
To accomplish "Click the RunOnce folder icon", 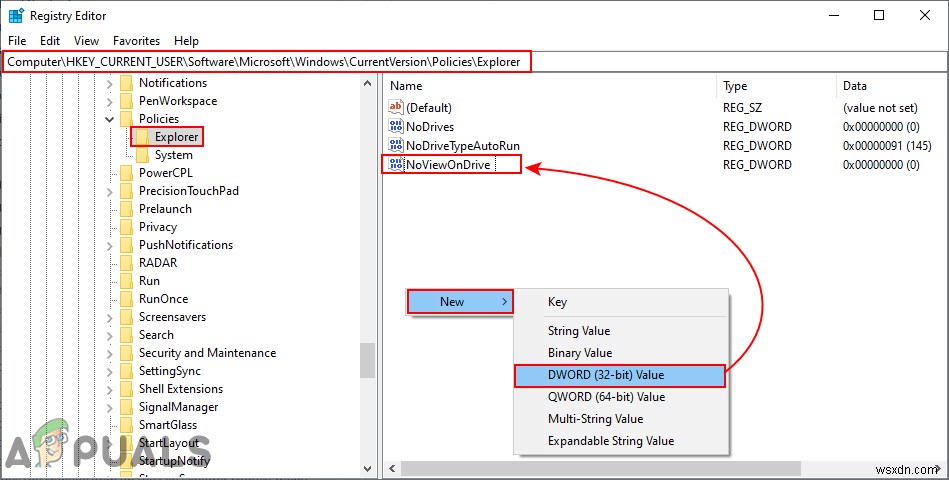I will click(x=126, y=299).
